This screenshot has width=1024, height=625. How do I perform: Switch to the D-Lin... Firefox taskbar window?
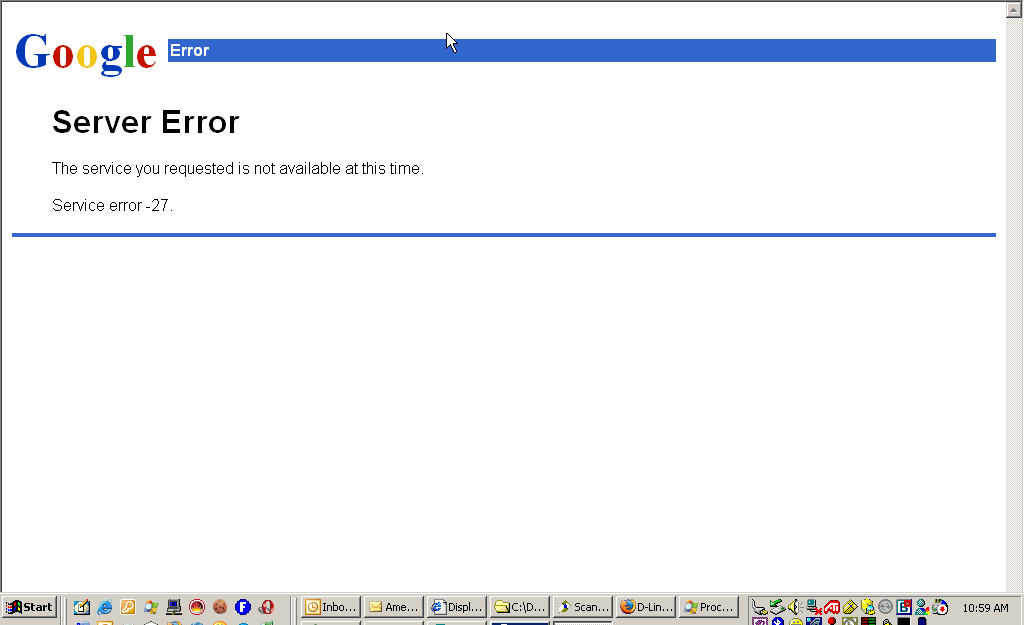point(646,607)
